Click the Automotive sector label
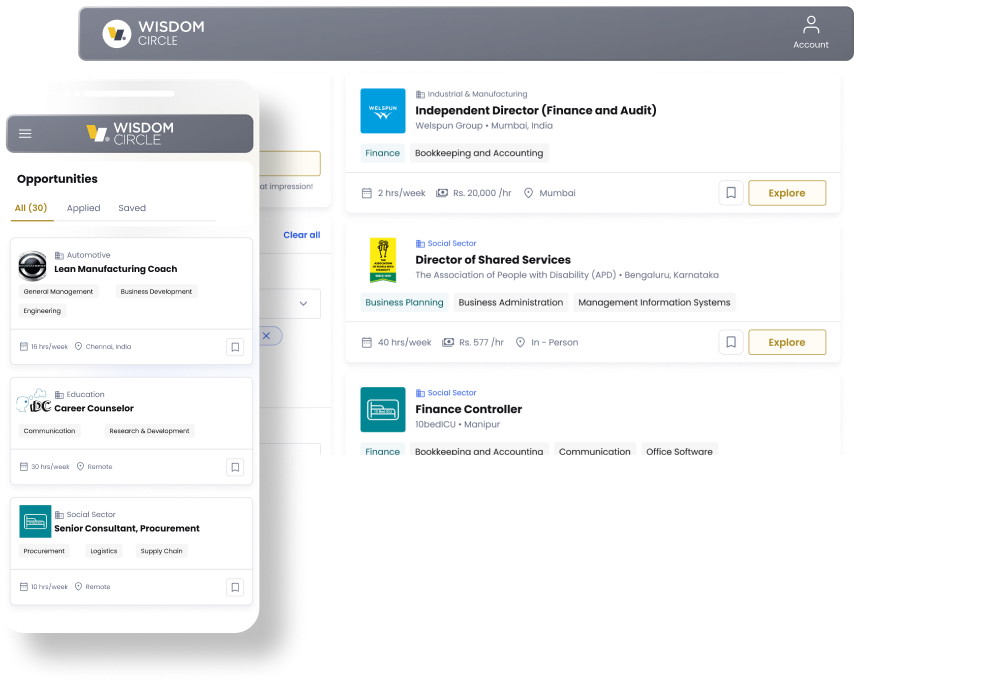This screenshot has height=684, width=1000. (x=89, y=255)
